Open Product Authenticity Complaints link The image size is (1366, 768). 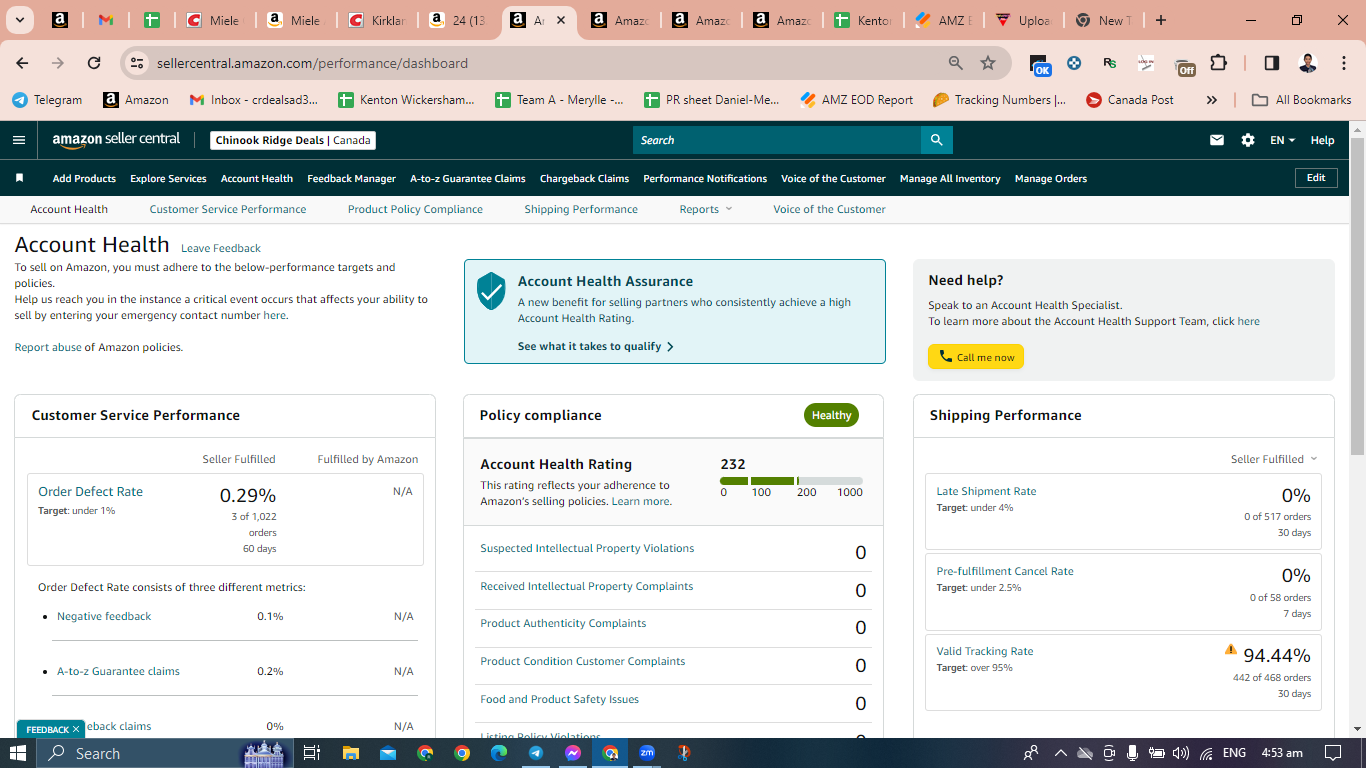[x=563, y=623]
